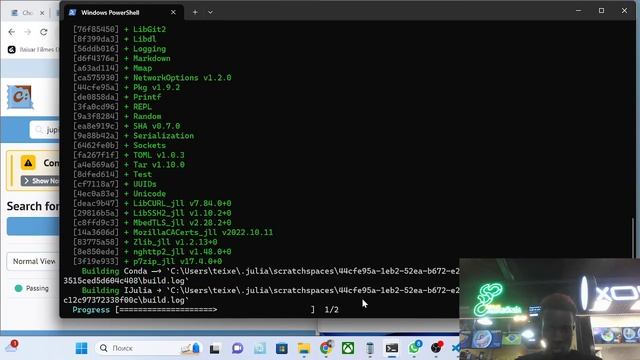Click the PowerShell icon in the tab
Screen dimensions: 640x360
click(x=73, y=12)
